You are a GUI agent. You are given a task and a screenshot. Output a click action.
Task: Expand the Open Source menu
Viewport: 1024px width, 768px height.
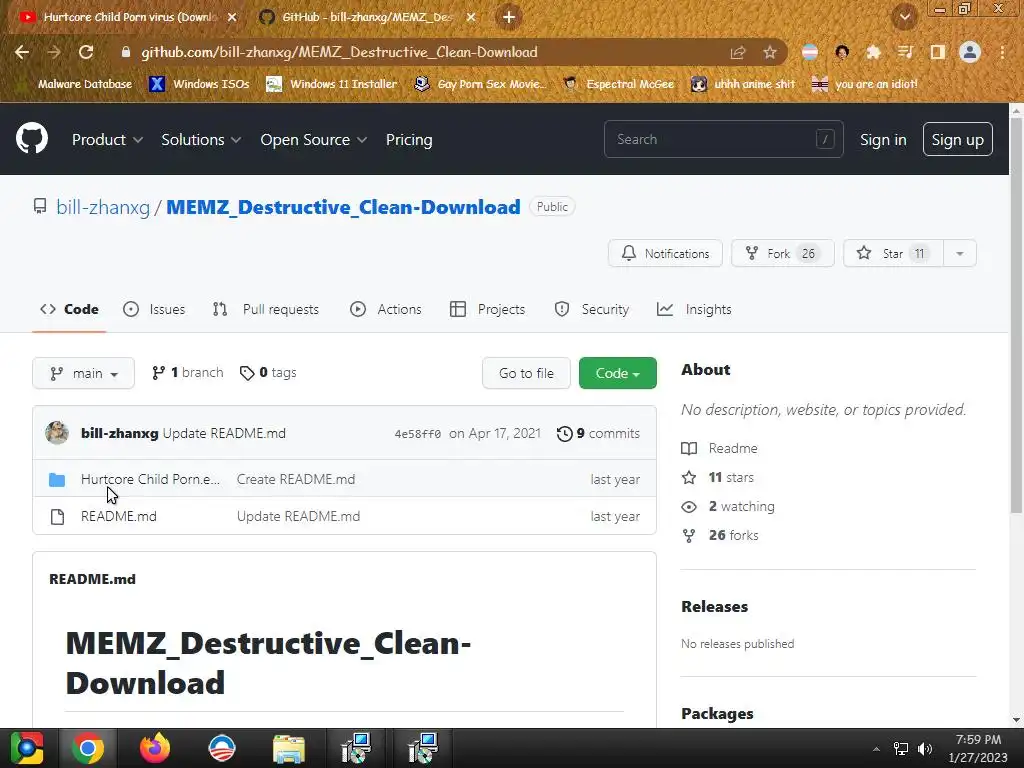click(313, 140)
